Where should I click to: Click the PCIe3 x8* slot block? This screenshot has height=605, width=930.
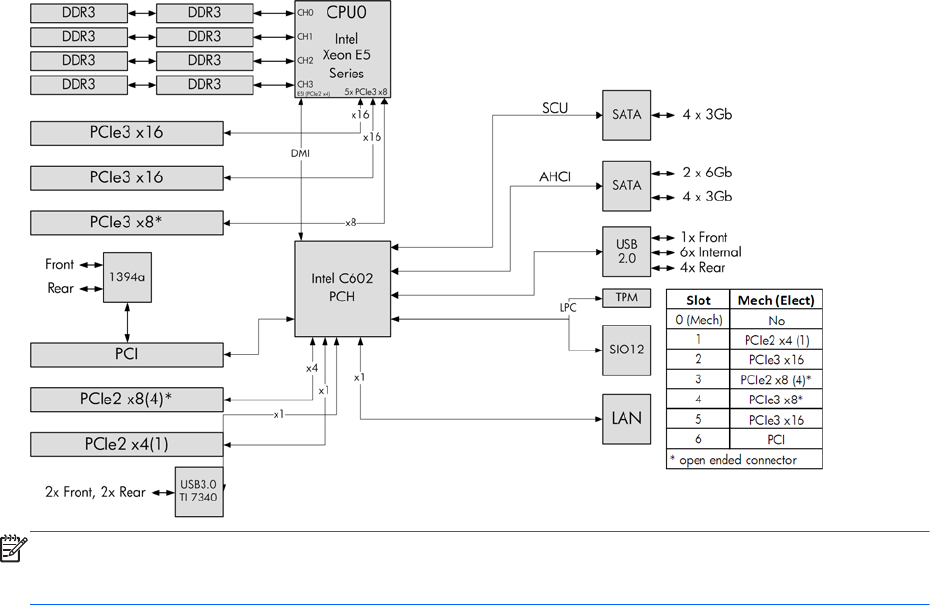[x=127, y=223]
